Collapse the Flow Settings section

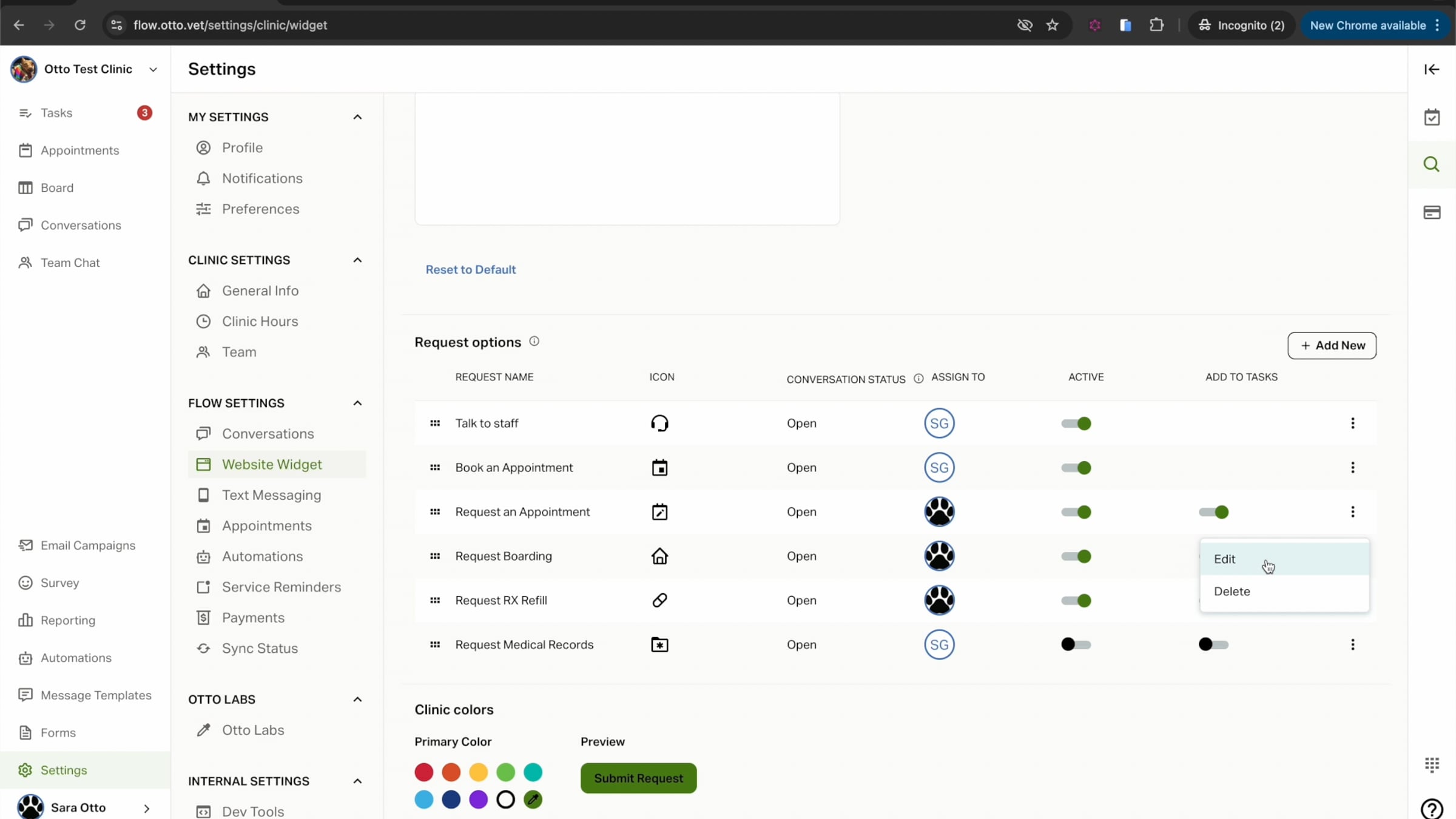coord(357,403)
